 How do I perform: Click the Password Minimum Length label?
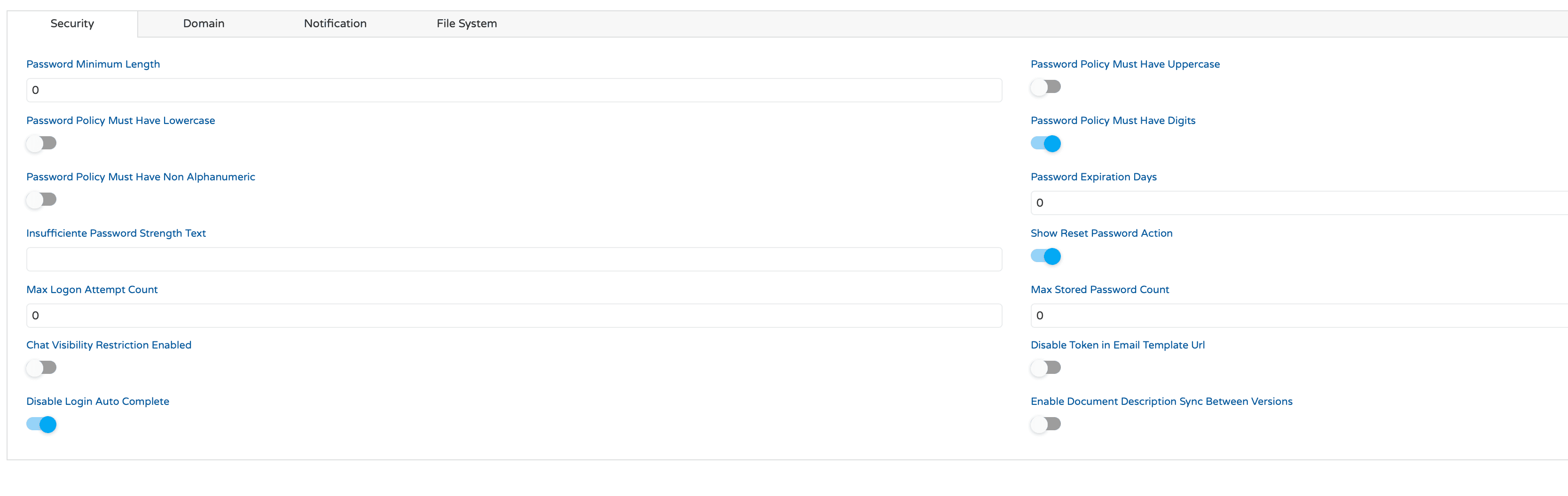93,64
